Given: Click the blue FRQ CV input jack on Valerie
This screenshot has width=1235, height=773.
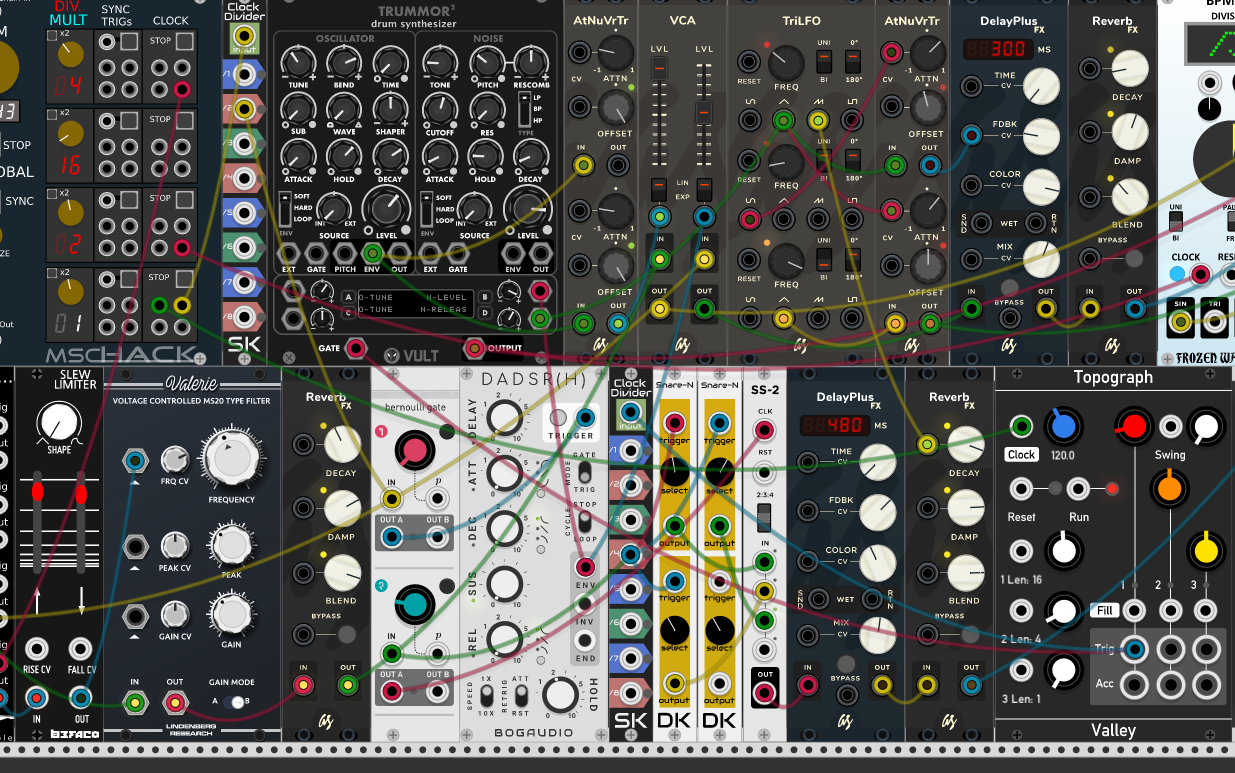Looking at the screenshot, I should pyautogui.click(x=134, y=460).
